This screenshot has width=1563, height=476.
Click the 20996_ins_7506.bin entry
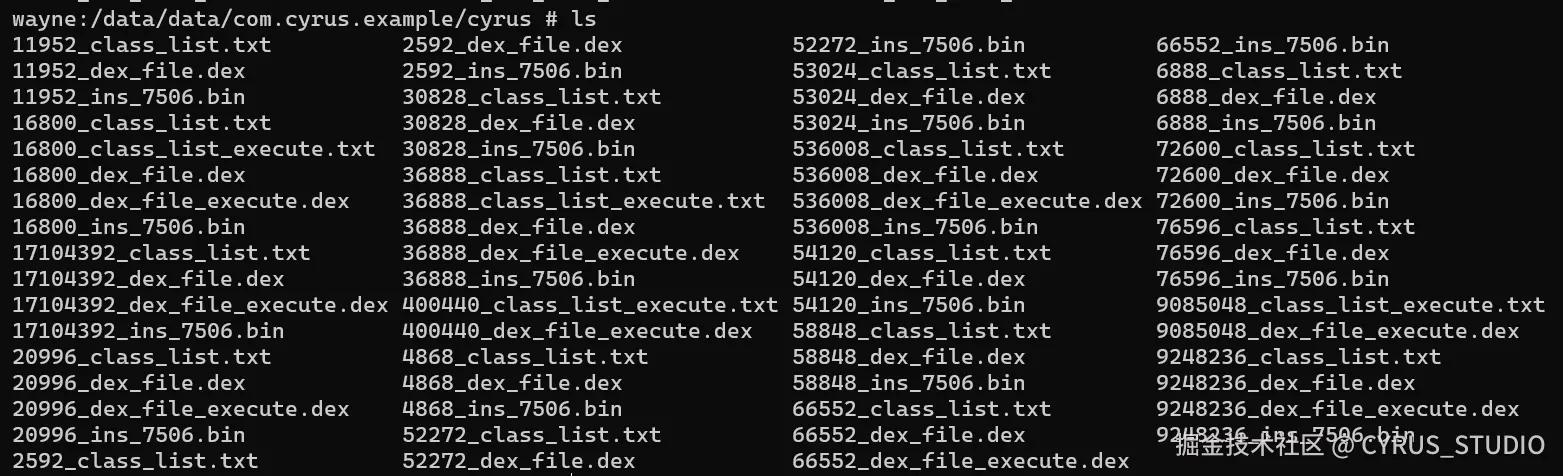(128, 435)
